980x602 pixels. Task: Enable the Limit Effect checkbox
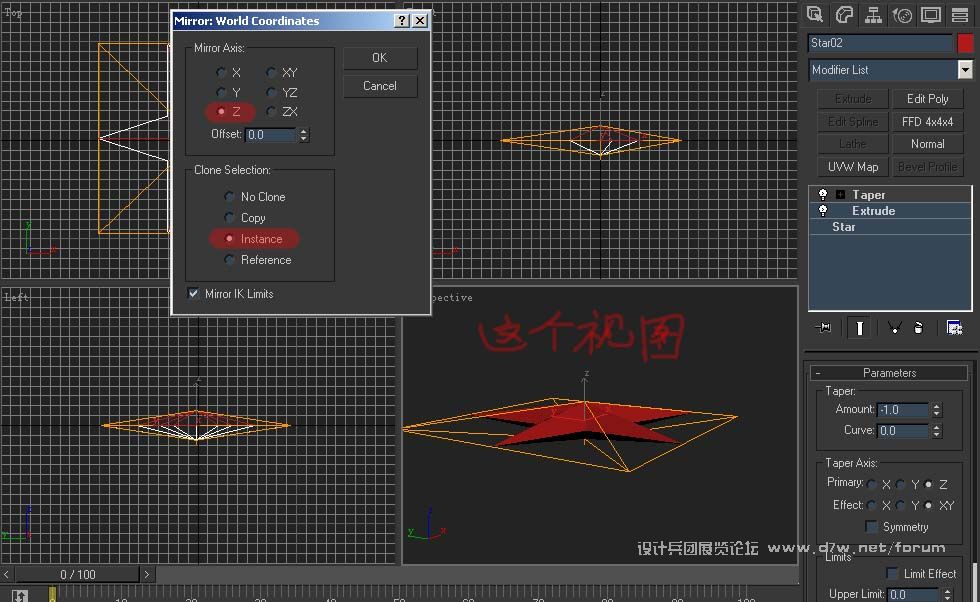pos(892,573)
